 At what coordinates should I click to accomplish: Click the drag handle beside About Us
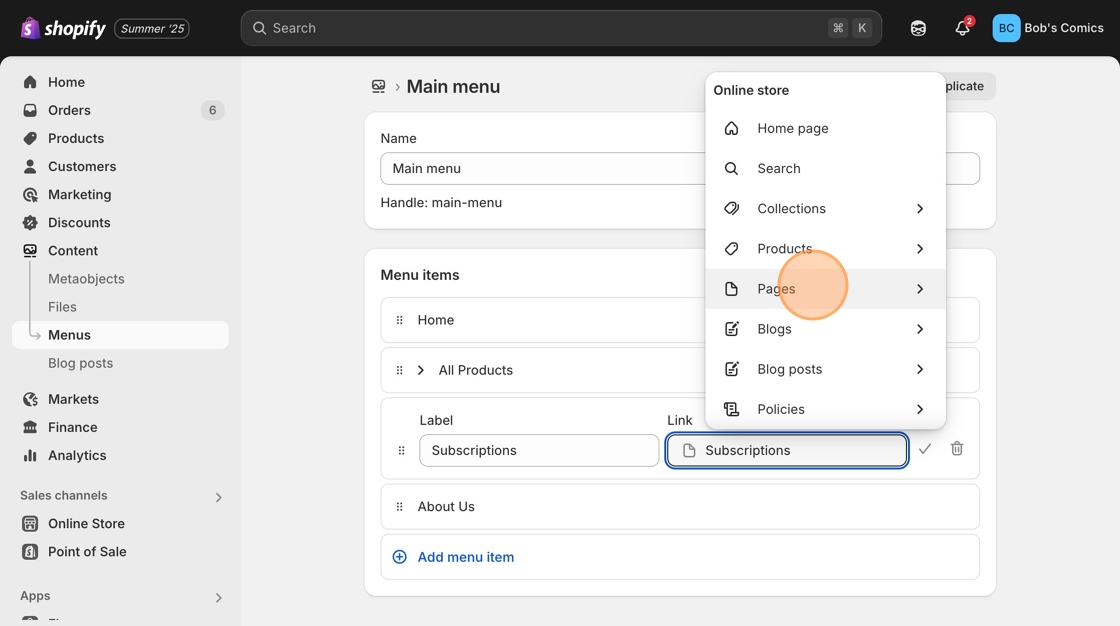coord(400,507)
